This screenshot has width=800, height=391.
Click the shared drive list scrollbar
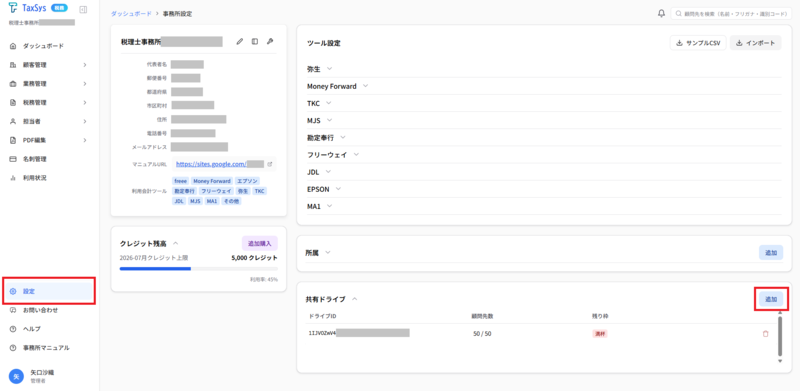tap(780, 336)
